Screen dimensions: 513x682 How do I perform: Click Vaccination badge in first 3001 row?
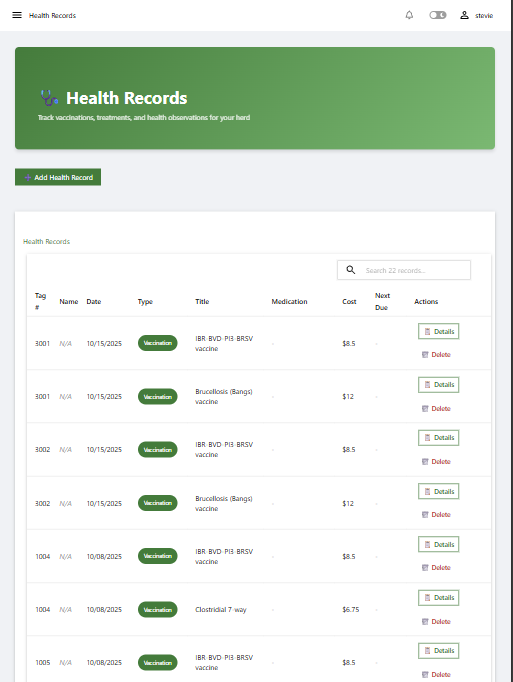pos(158,343)
